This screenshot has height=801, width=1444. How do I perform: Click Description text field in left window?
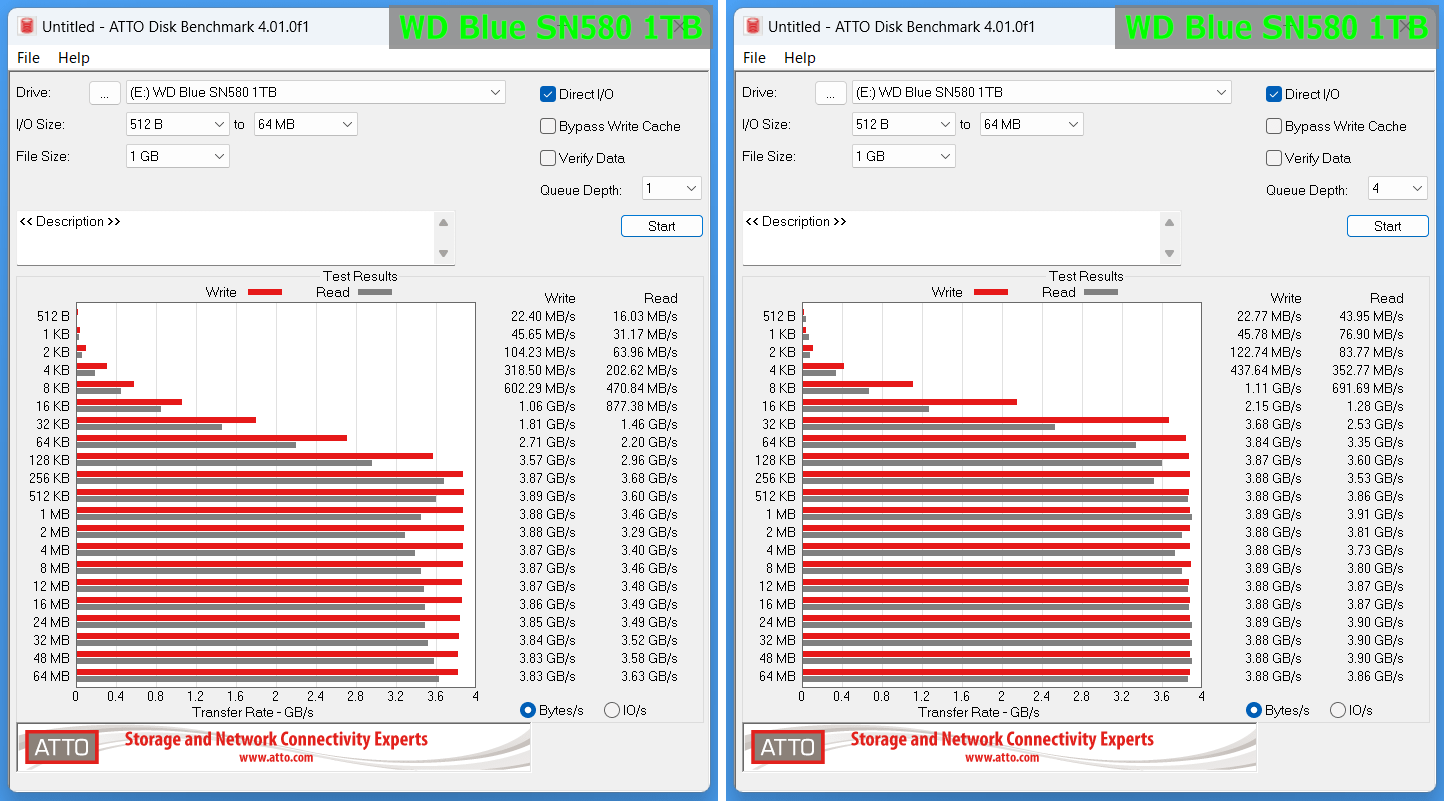click(x=225, y=238)
